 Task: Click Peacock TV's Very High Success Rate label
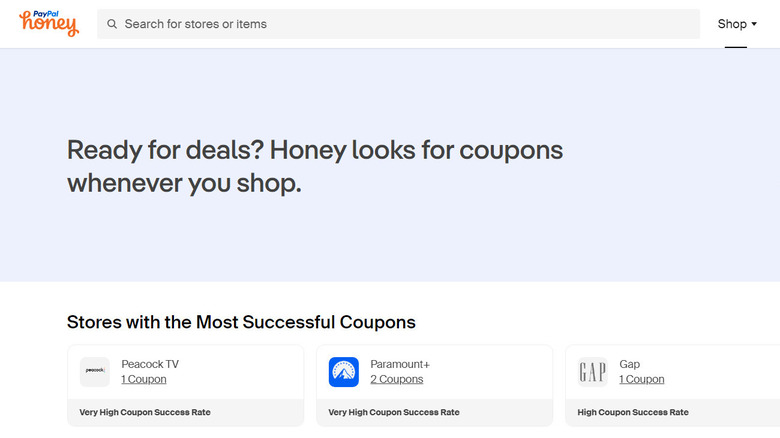tap(145, 412)
